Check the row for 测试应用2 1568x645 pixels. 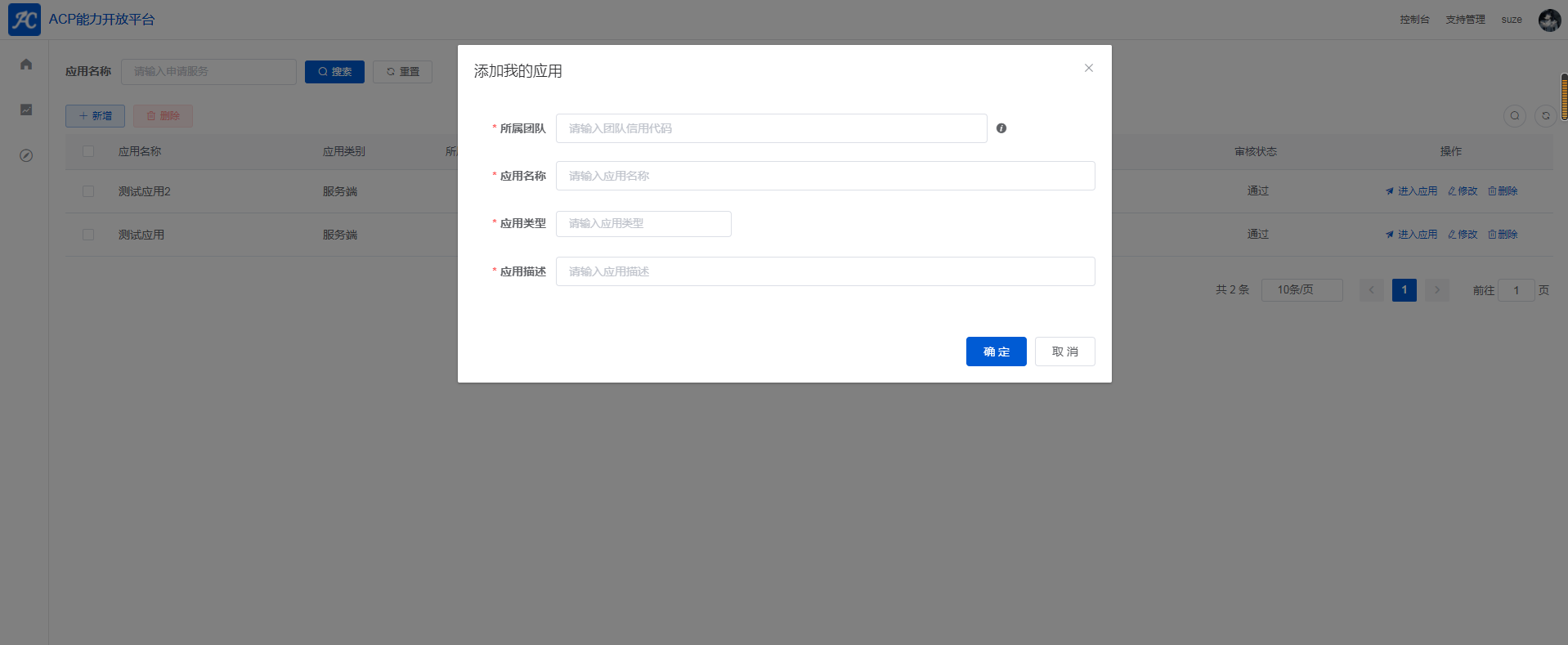(88, 191)
